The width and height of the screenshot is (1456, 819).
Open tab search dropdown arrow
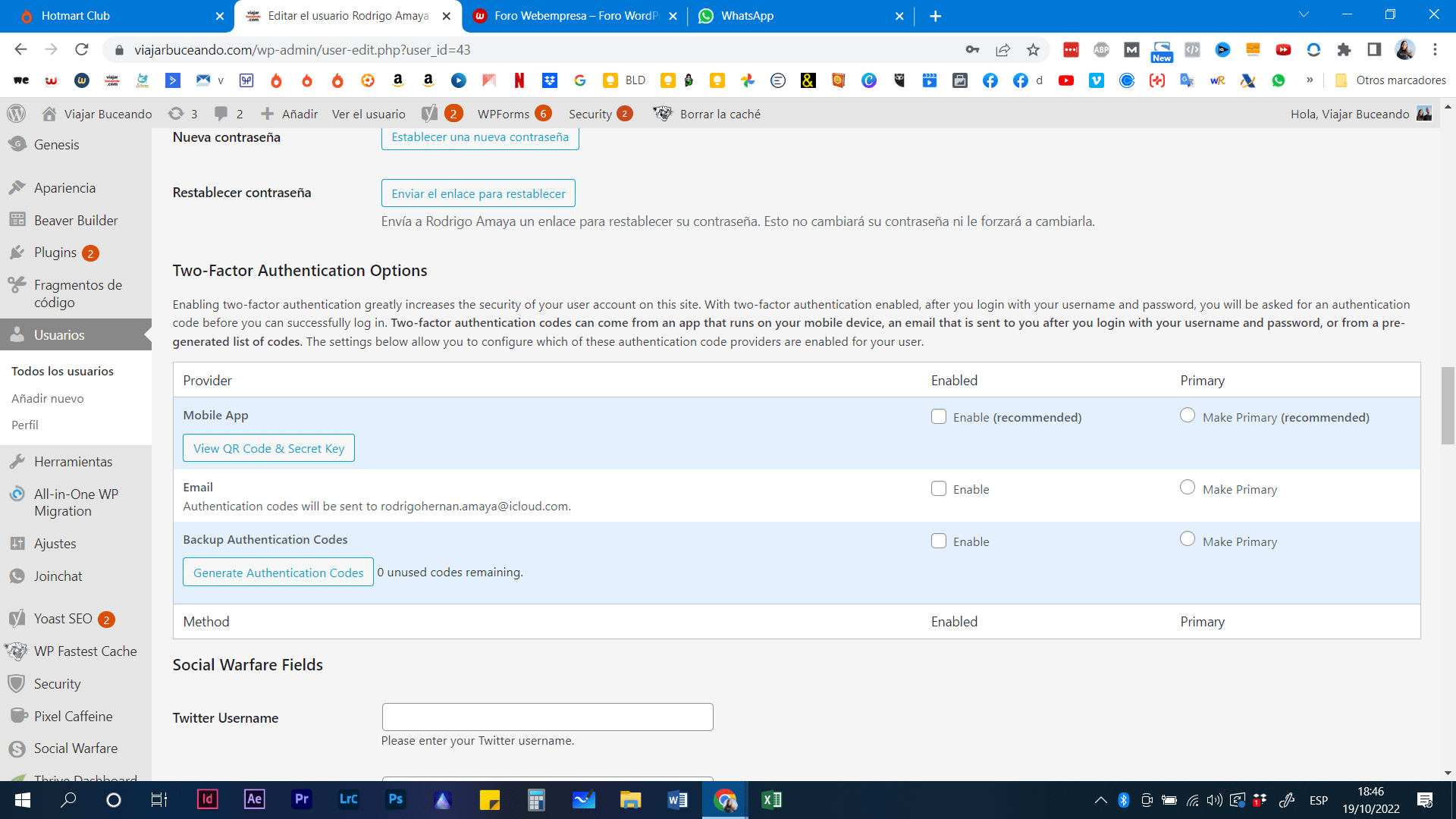point(1304,14)
